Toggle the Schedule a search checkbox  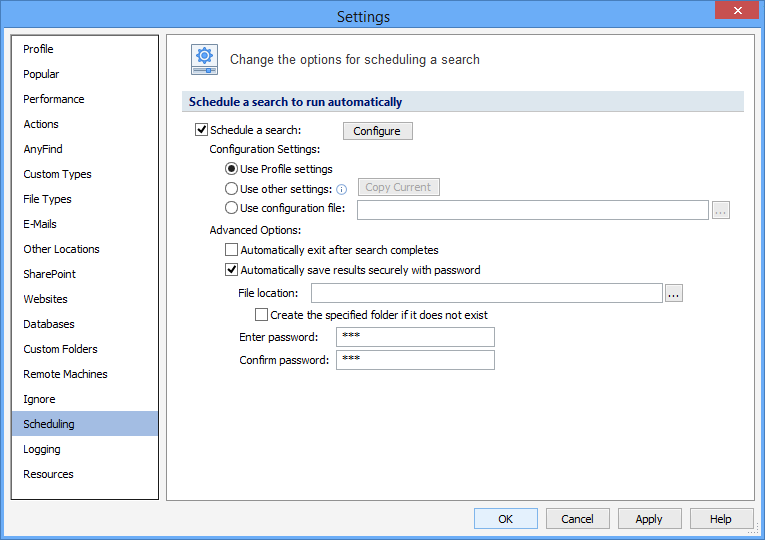[201, 130]
